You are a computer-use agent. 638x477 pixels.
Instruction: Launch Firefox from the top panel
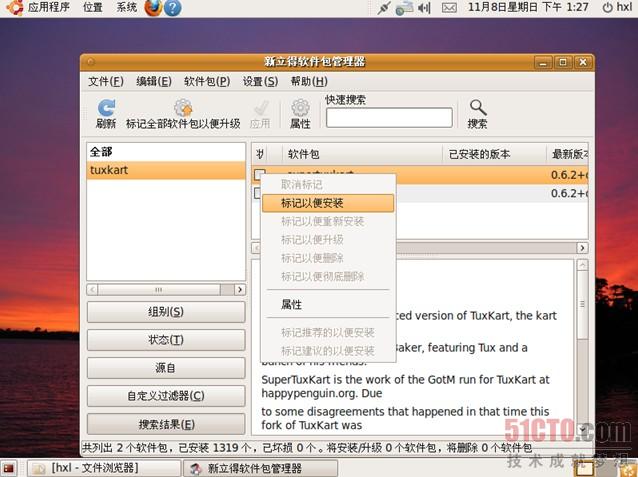(153, 7)
